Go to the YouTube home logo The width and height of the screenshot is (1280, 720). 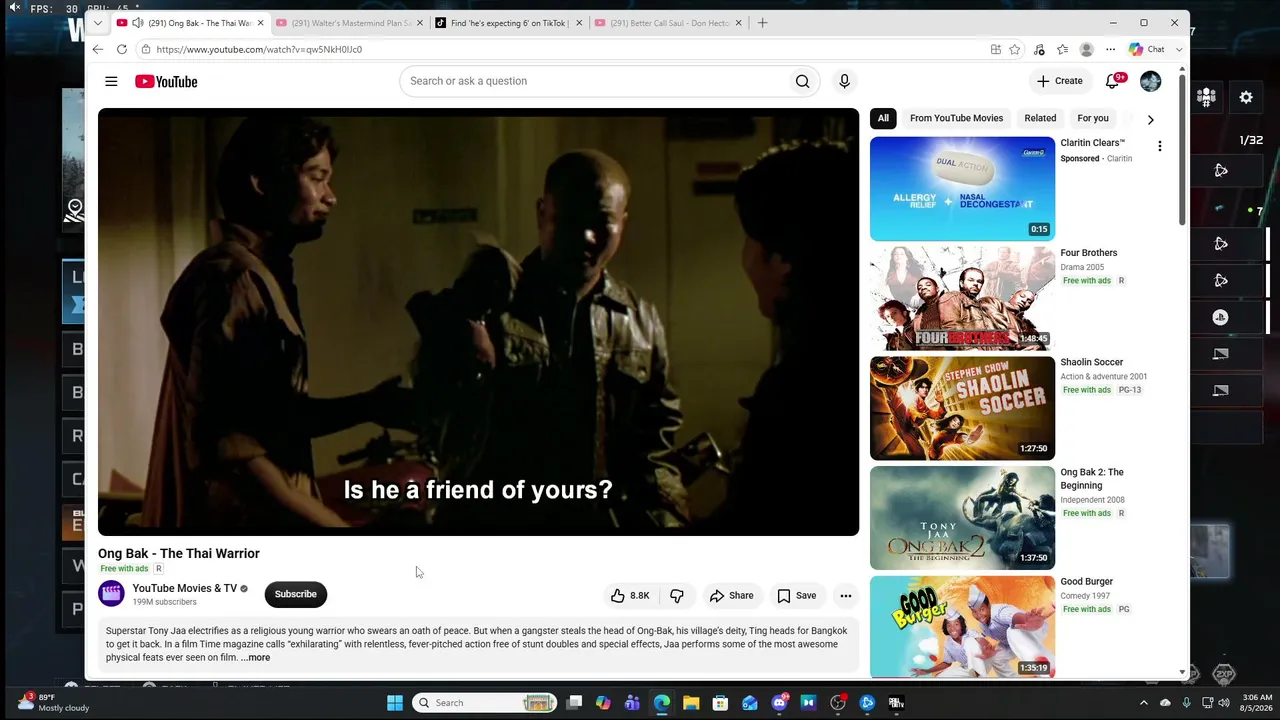[x=166, y=81]
